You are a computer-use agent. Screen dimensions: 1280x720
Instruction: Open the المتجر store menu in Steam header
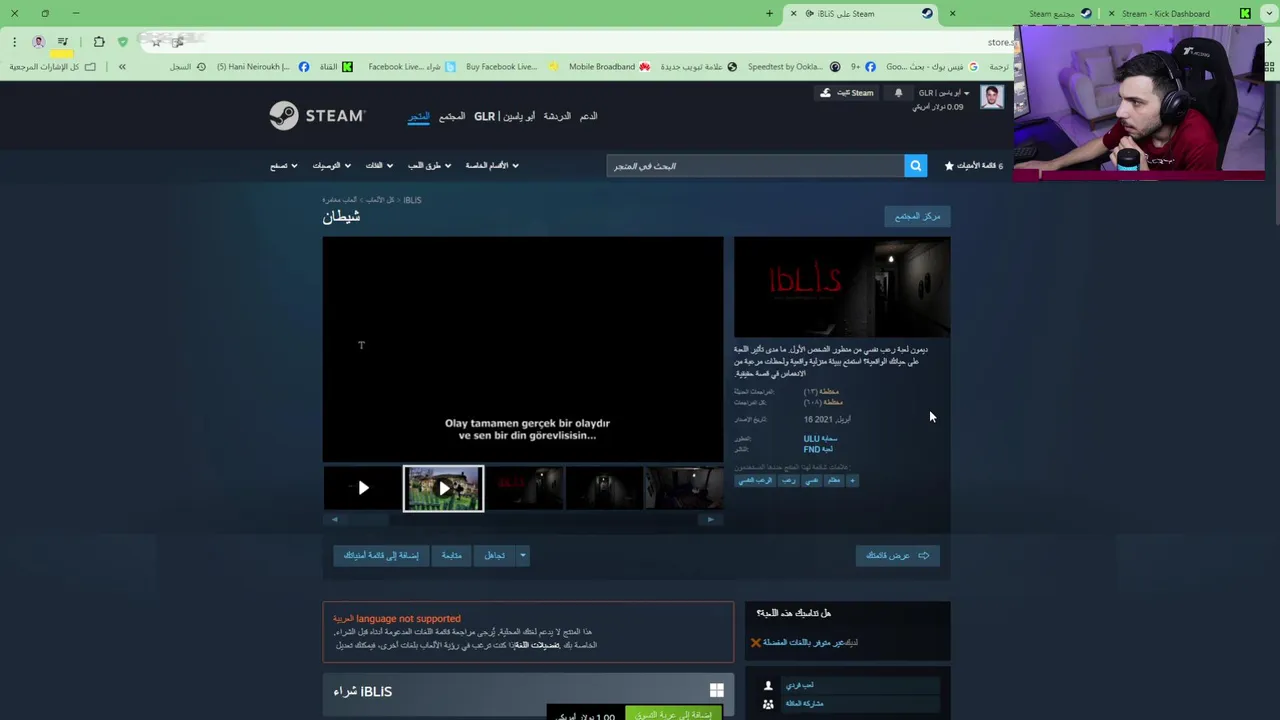(x=418, y=117)
